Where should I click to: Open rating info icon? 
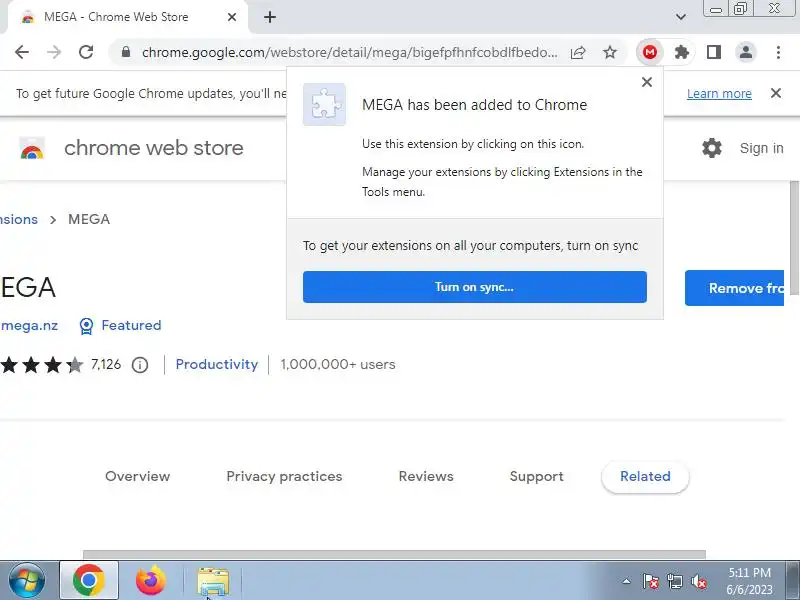140,365
